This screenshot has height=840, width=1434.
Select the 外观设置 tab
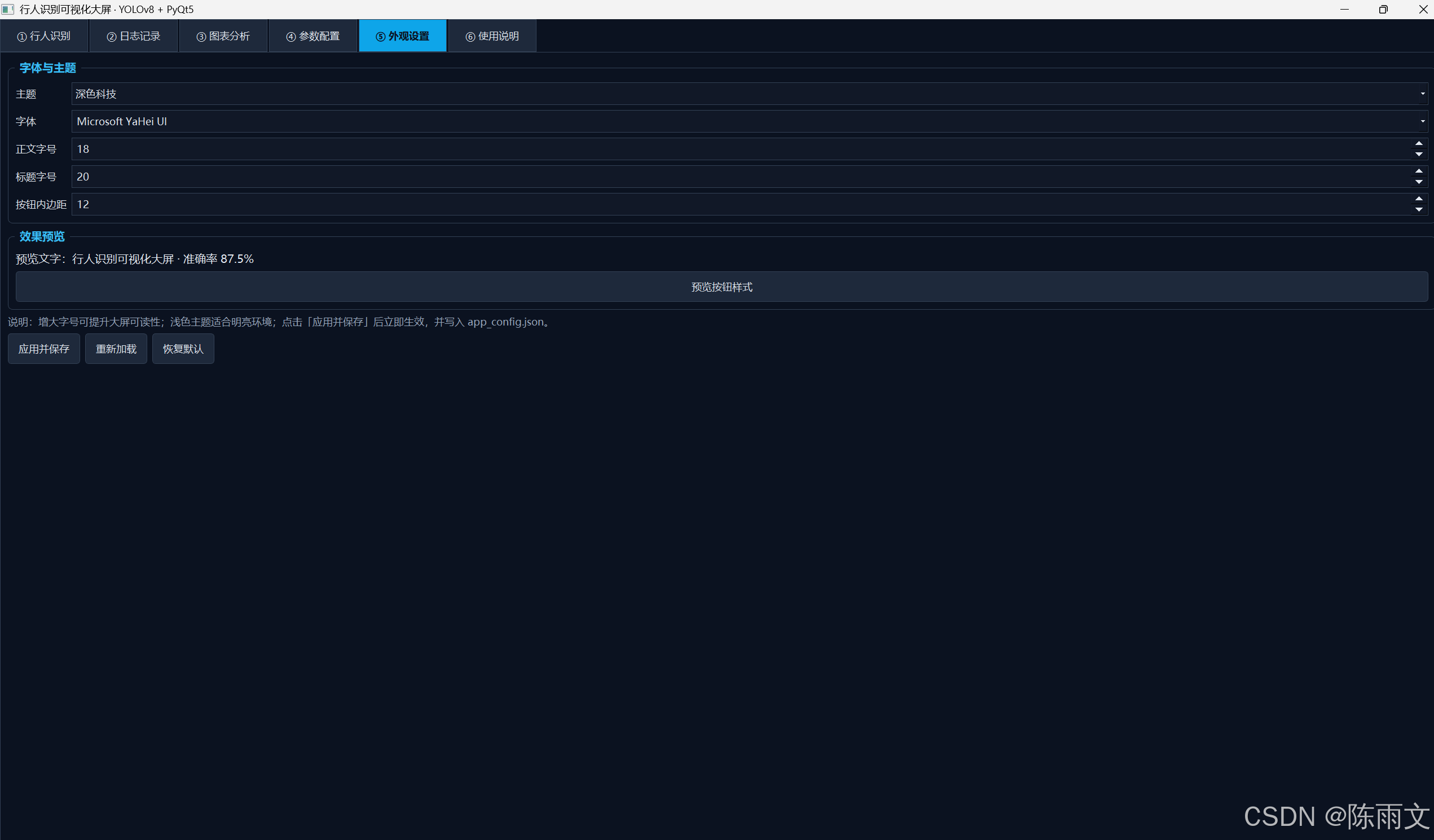402,36
